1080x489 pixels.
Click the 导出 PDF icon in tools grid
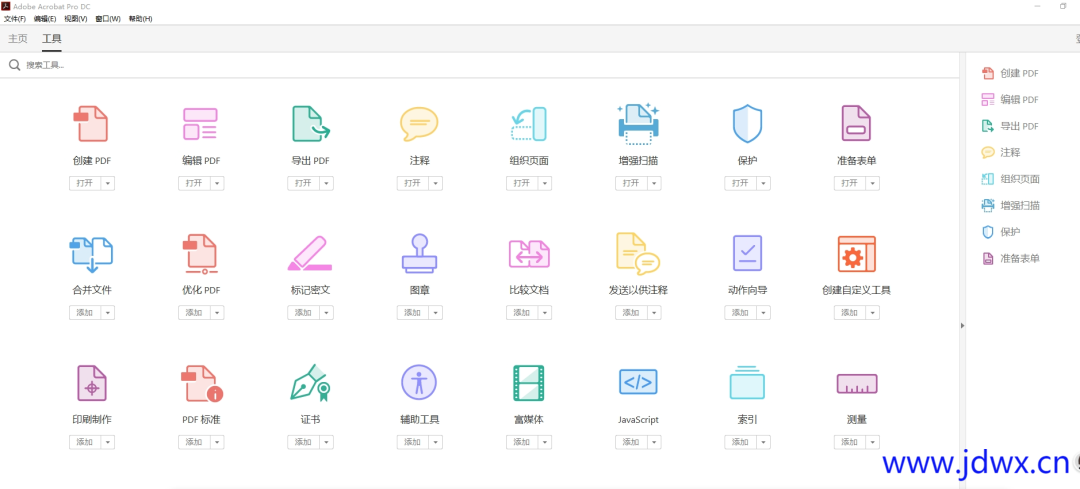point(310,124)
